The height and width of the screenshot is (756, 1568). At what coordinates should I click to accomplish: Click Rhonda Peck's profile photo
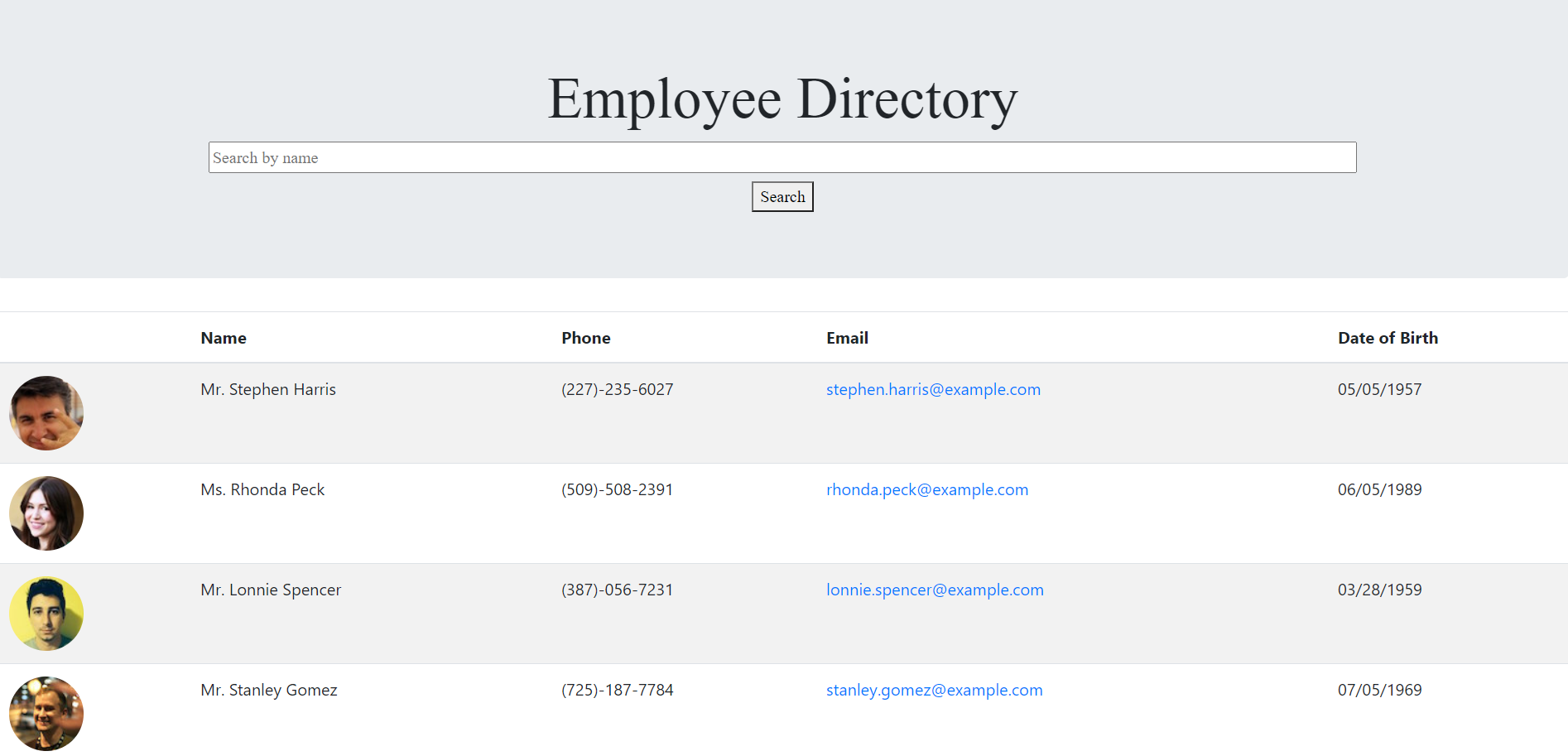(46, 513)
